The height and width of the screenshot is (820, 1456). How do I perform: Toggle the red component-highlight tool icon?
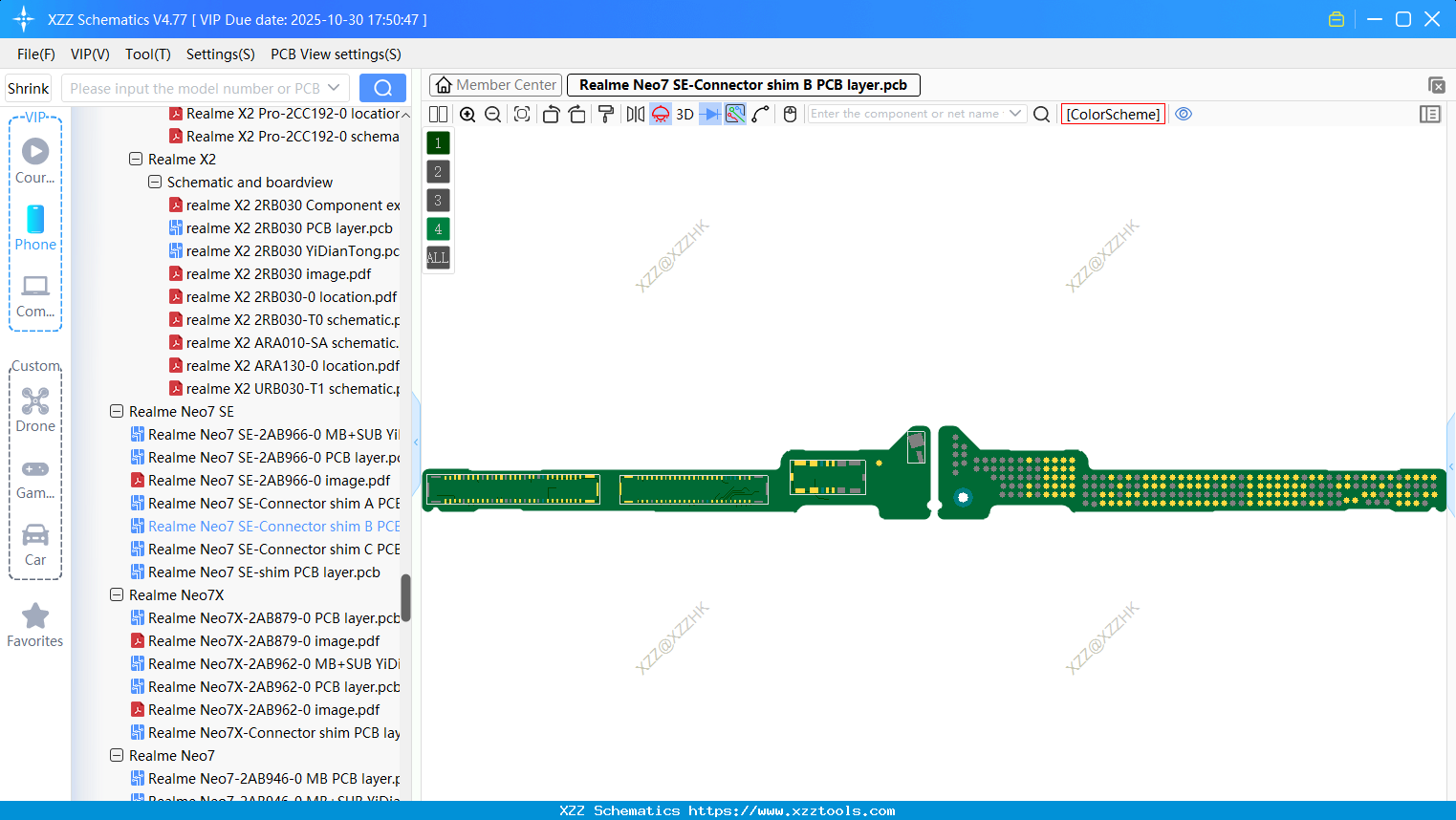tap(661, 115)
